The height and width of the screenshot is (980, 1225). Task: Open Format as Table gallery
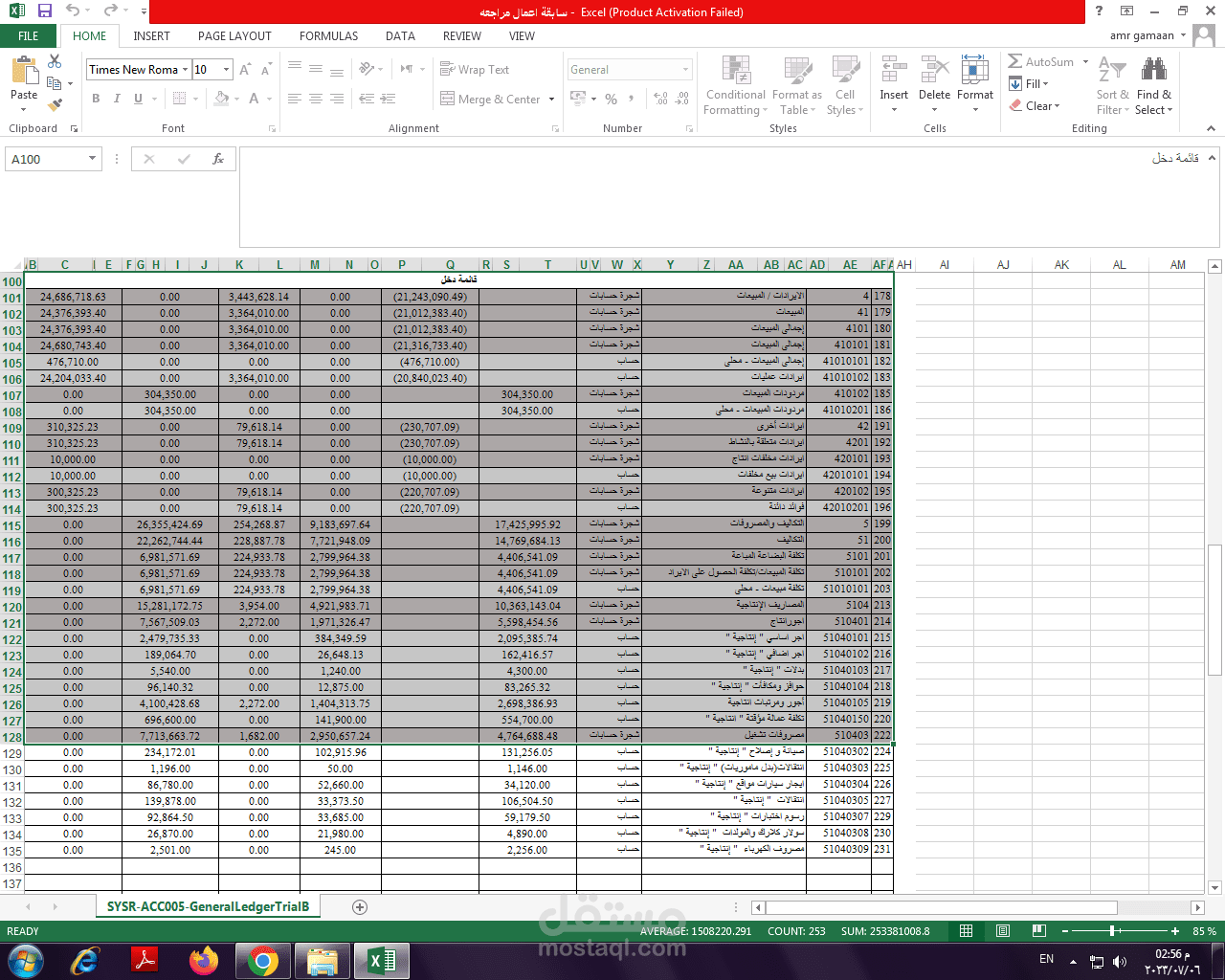796,86
